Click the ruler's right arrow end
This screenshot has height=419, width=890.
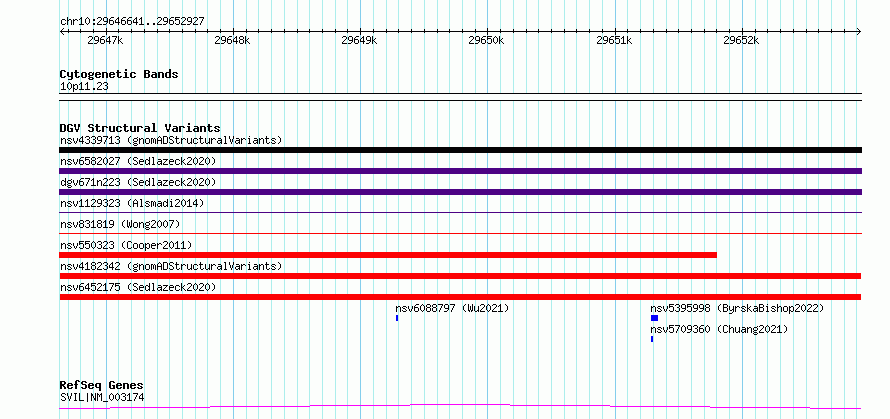point(859,32)
